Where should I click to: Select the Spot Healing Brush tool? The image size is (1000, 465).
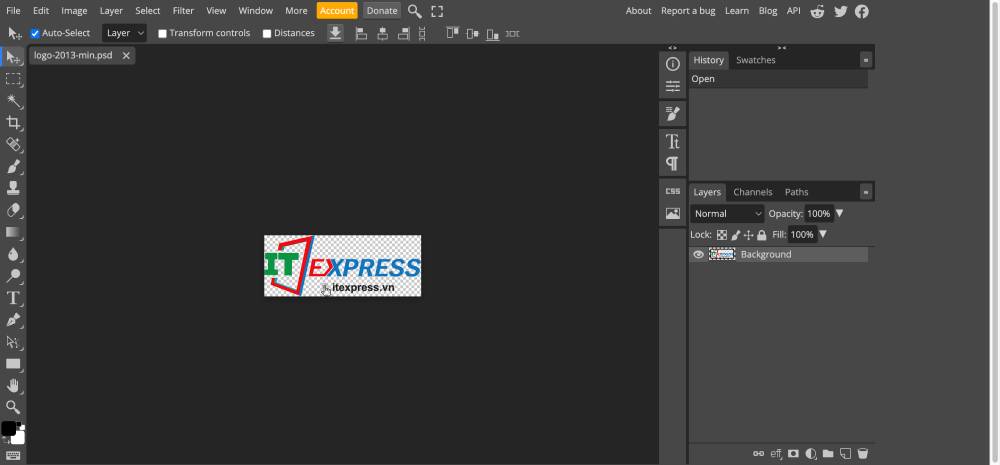(13, 145)
